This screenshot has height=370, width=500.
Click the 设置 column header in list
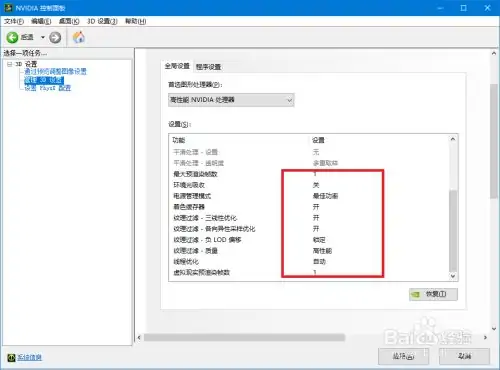318,140
